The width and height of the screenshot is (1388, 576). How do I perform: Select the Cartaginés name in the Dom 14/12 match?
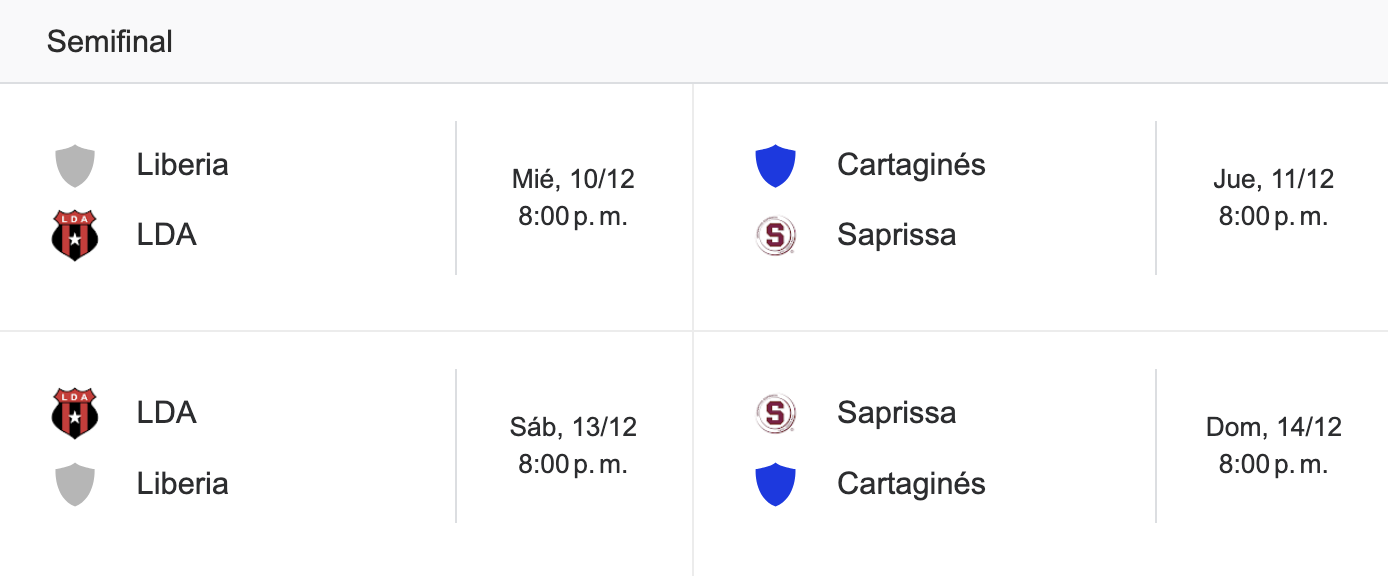coord(911,483)
